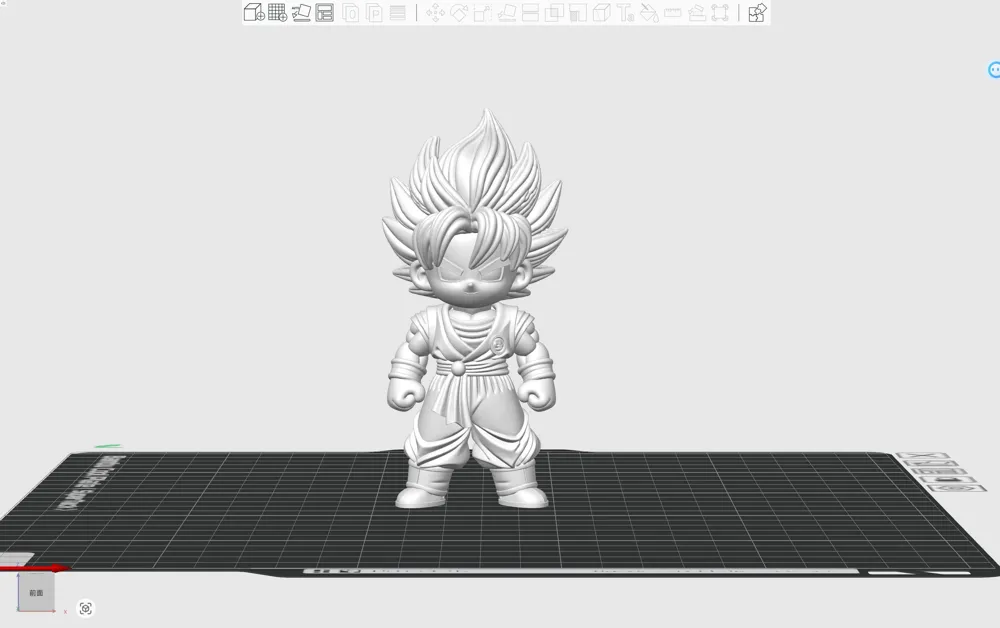Select the Color painting bucket tool
1000x628 pixels.
[x=649, y=12]
